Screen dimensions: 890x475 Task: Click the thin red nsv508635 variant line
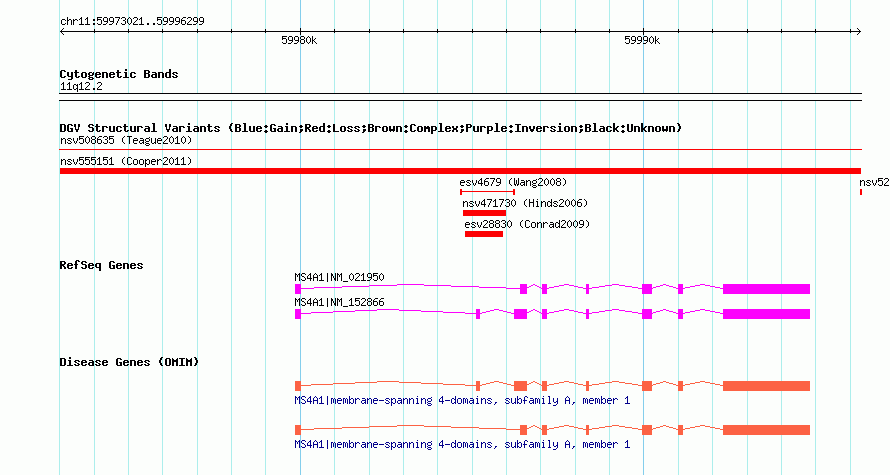pyautogui.click(x=460, y=150)
